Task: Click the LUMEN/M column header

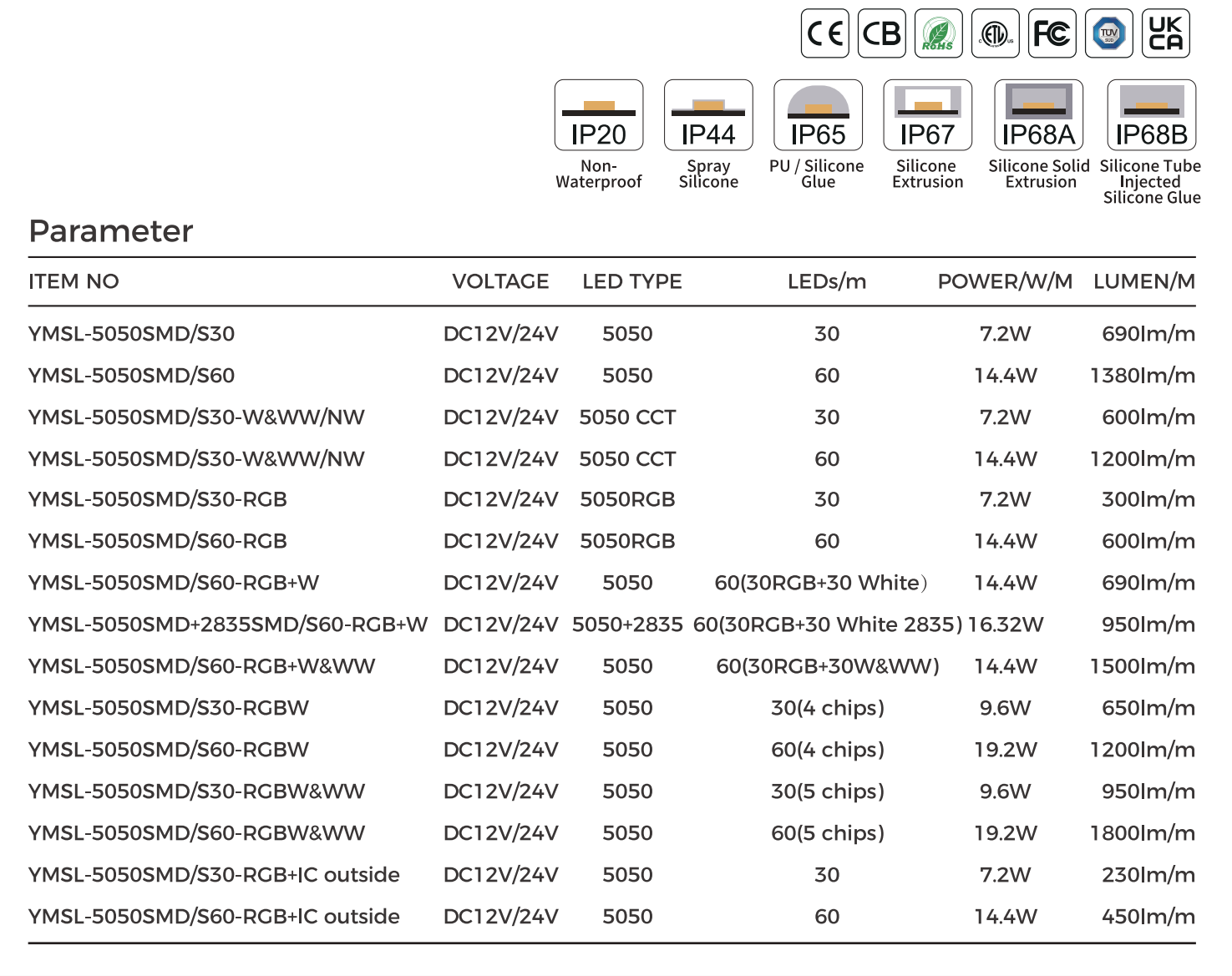Action: pos(1143,281)
